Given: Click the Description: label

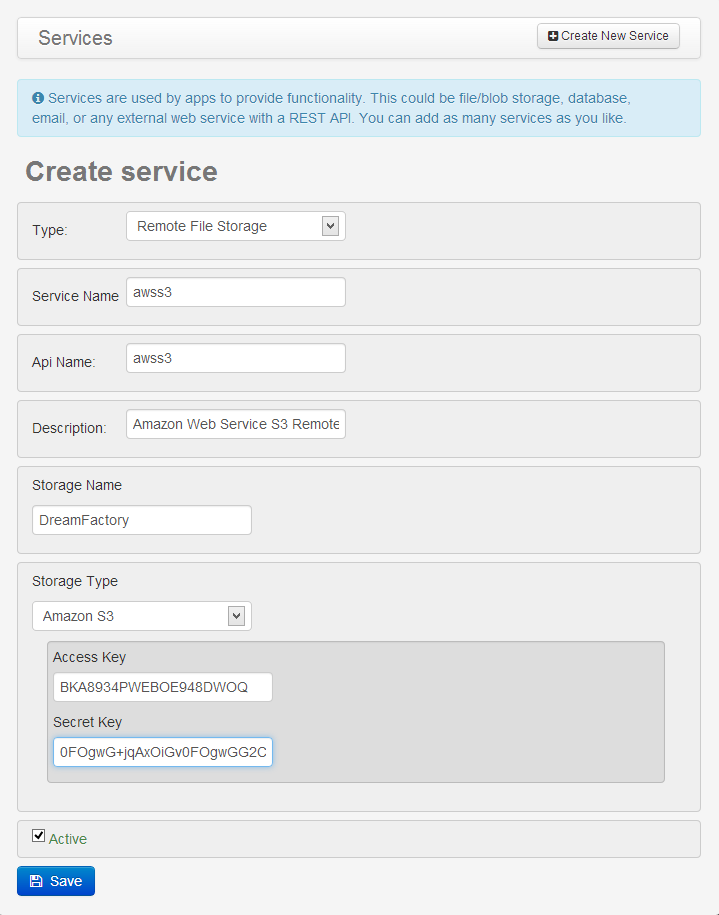Looking at the screenshot, I should pyautogui.click(x=69, y=428).
